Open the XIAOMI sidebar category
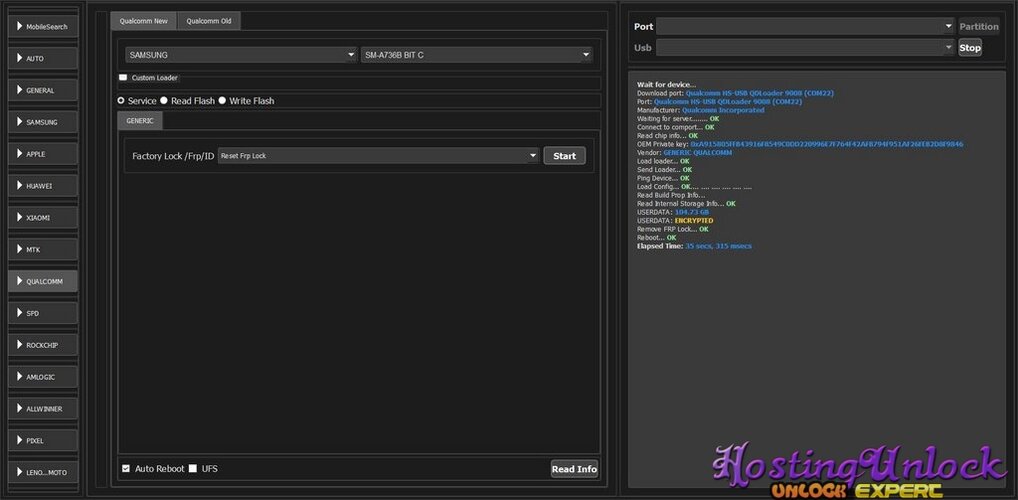 pos(43,218)
